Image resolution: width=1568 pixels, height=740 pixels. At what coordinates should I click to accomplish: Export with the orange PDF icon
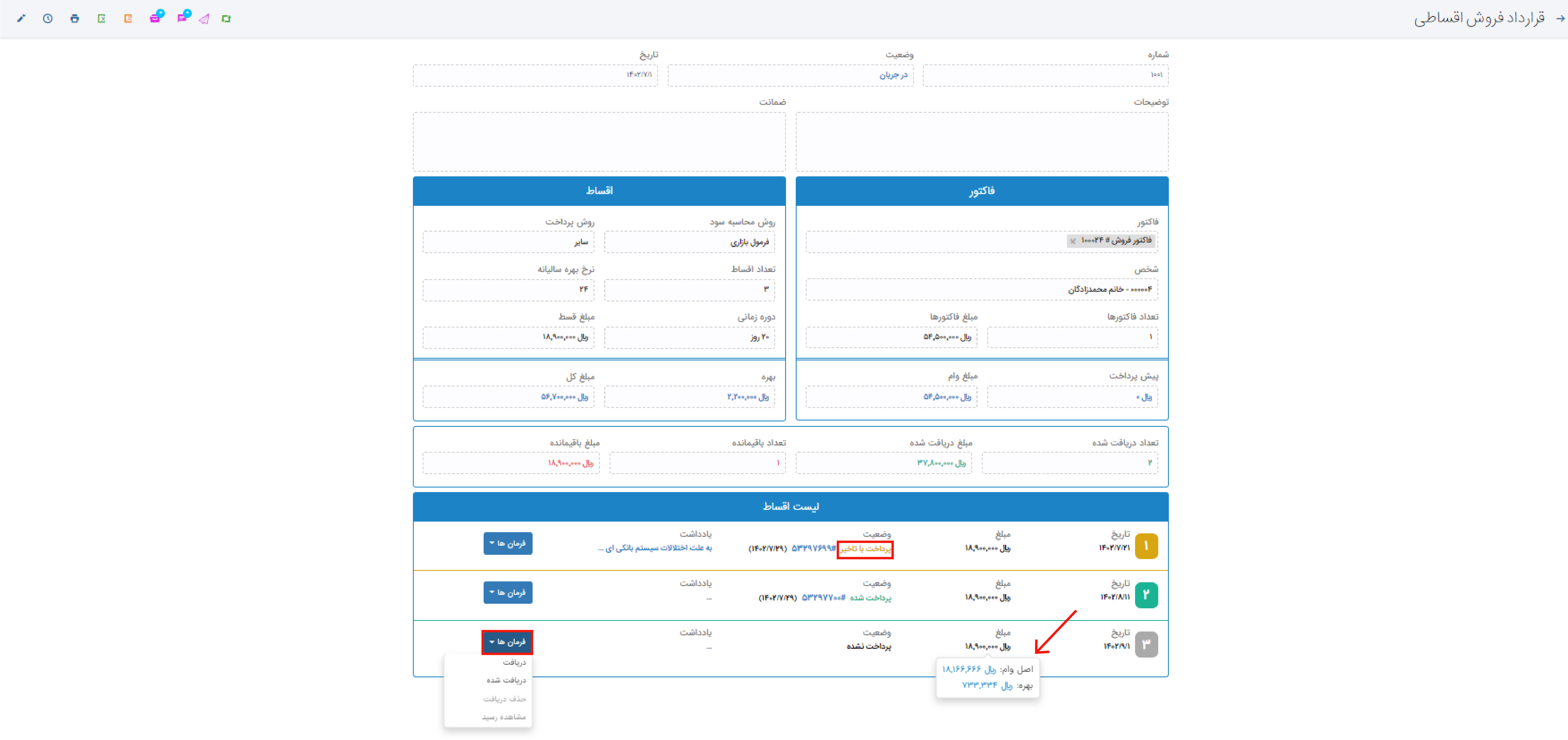(x=128, y=18)
